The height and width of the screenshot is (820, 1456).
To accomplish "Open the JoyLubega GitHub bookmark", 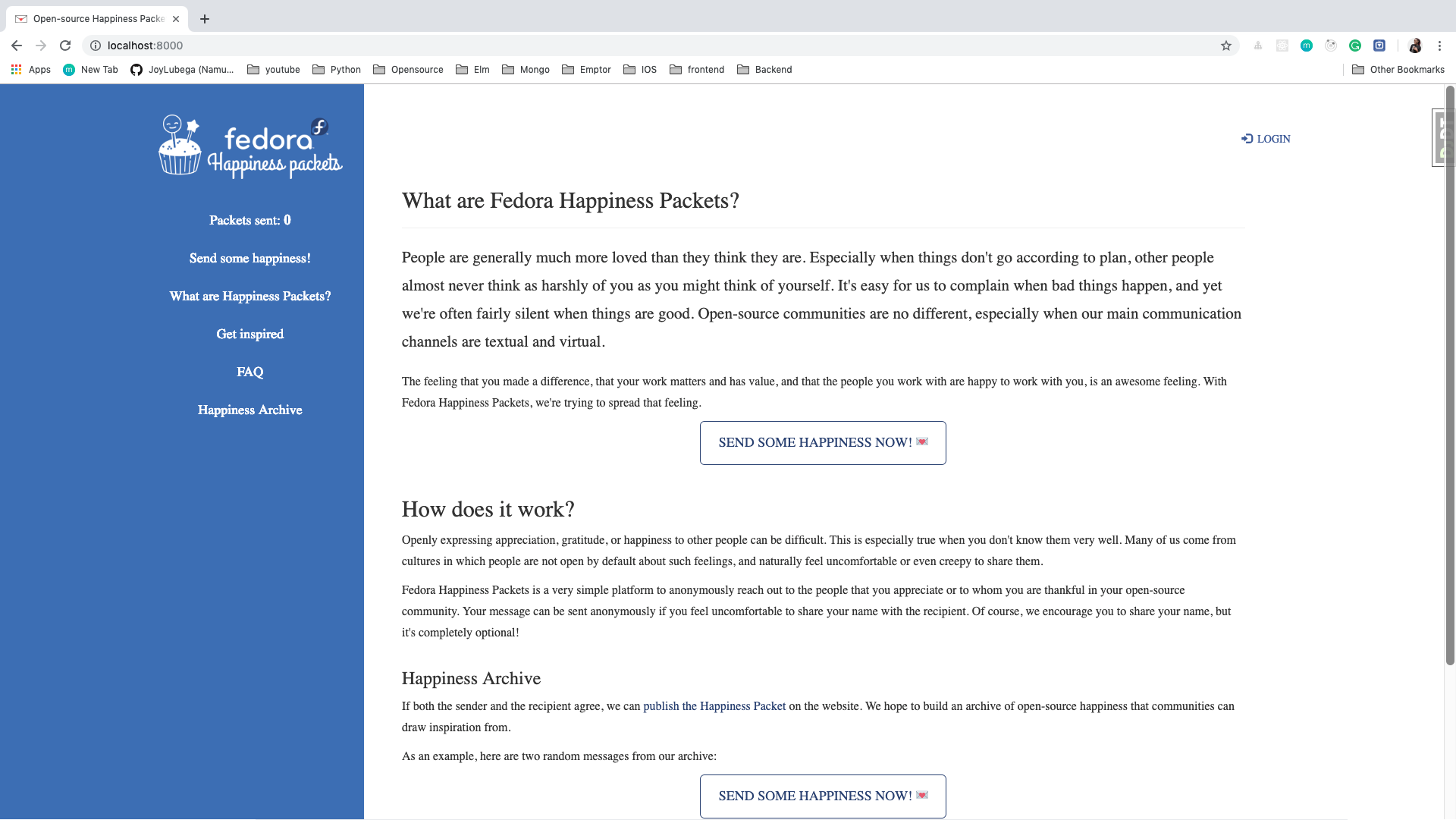I will 182,69.
